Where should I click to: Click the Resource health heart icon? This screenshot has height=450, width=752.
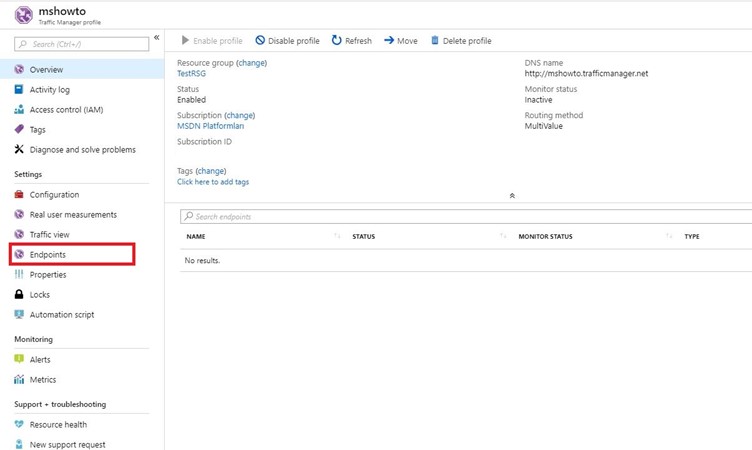pyautogui.click(x=19, y=425)
